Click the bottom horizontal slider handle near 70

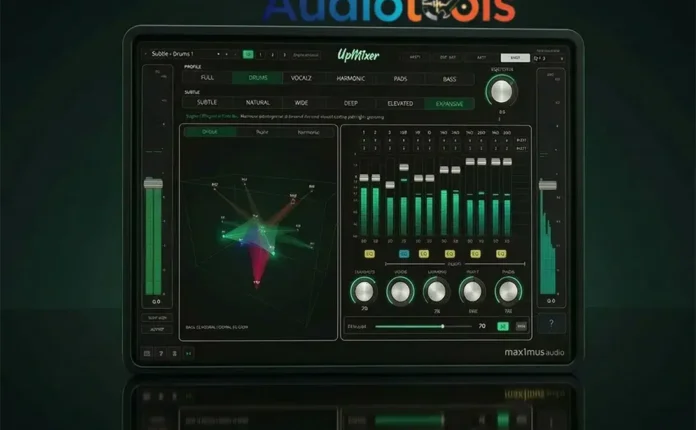coord(443,326)
